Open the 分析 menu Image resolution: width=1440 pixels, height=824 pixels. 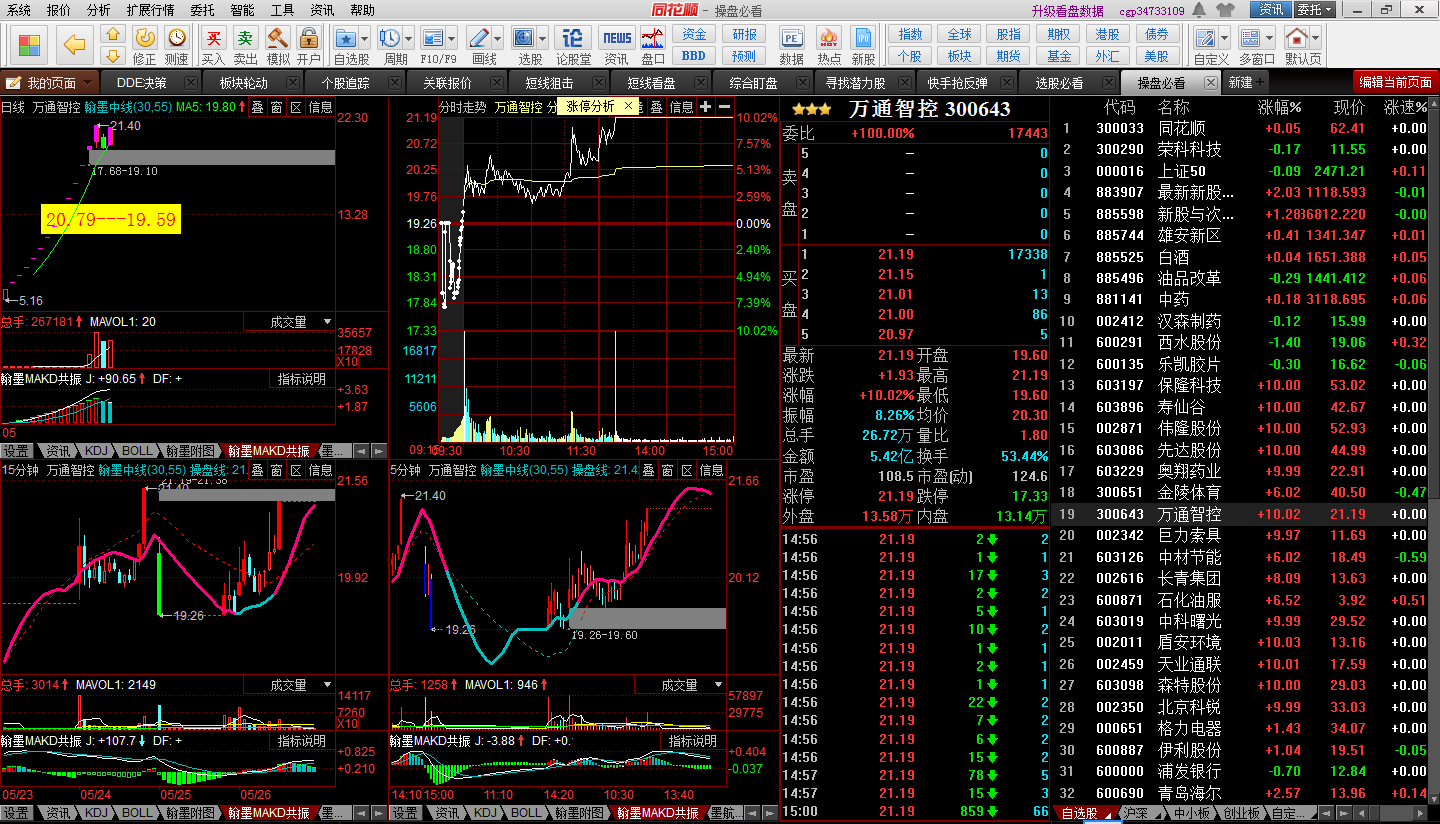[x=99, y=10]
